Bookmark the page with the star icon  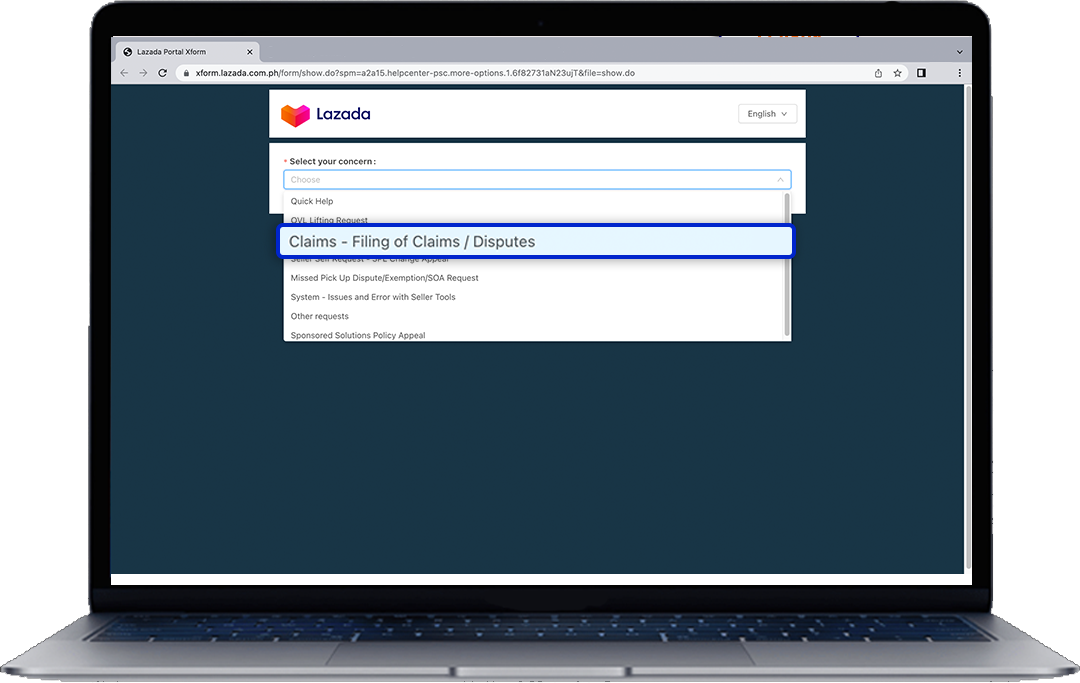tap(897, 72)
